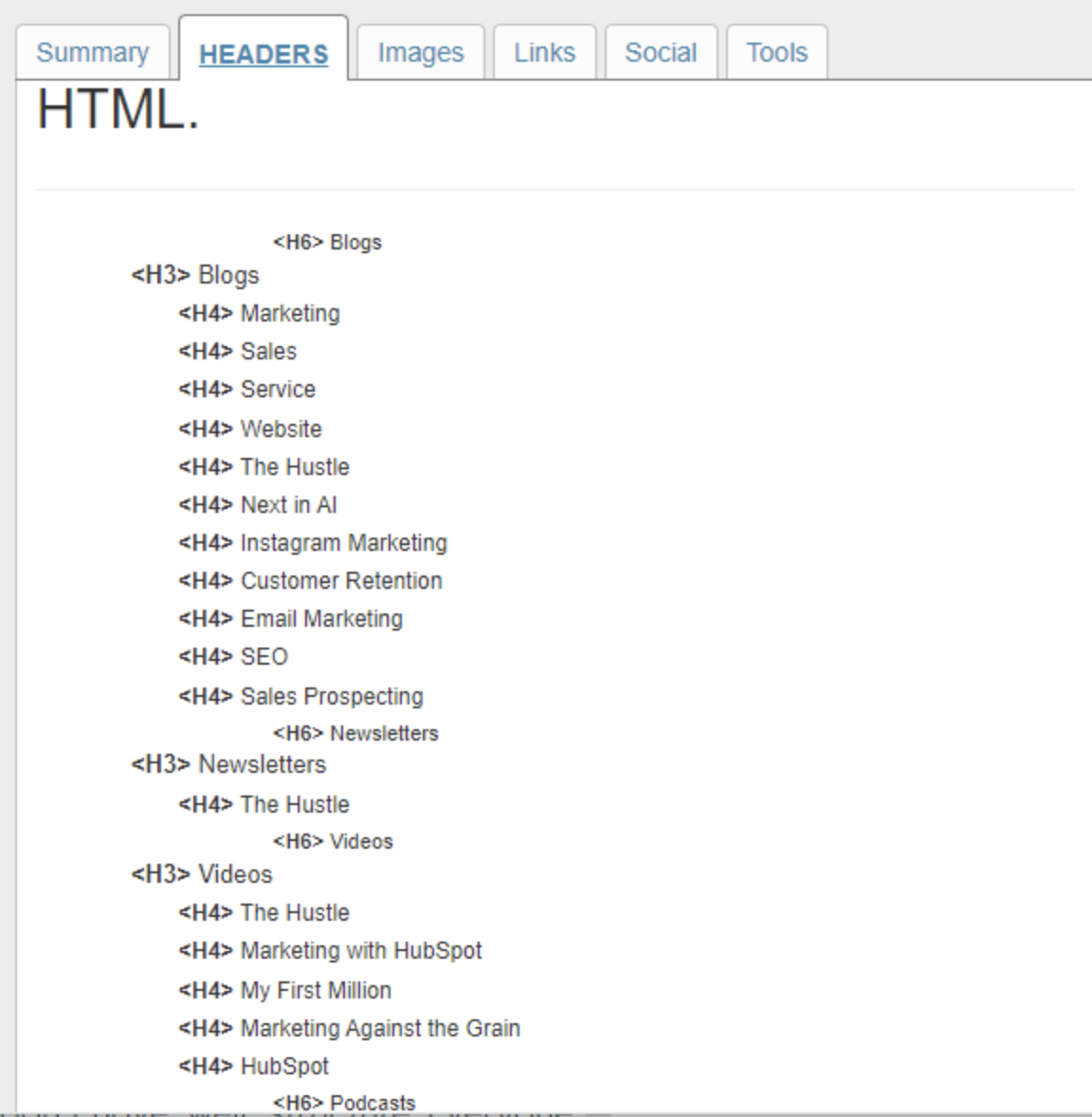Select the H4 Service header item
The image size is (1092, 1117).
coord(246,389)
